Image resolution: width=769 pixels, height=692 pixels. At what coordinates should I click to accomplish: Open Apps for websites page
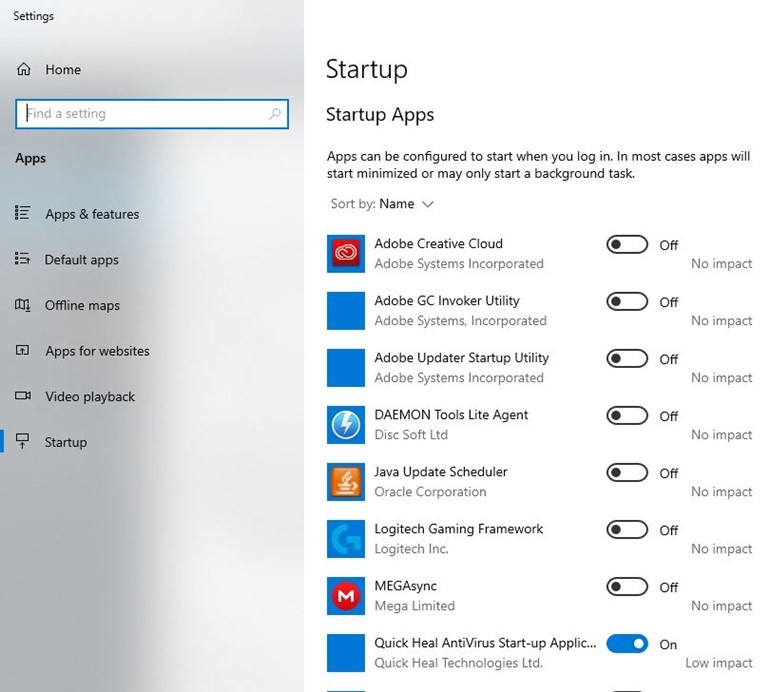(x=97, y=351)
